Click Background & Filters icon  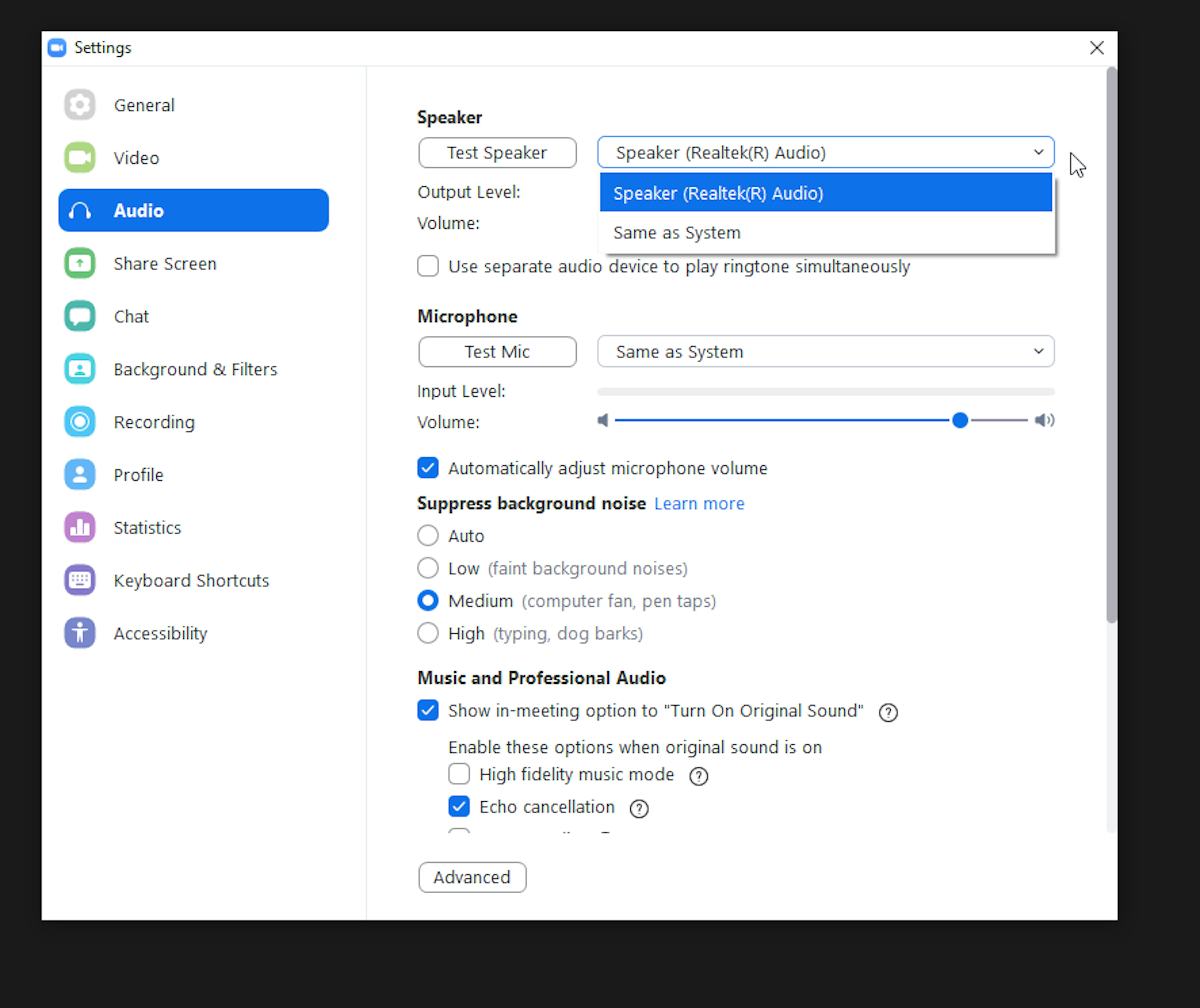80,369
